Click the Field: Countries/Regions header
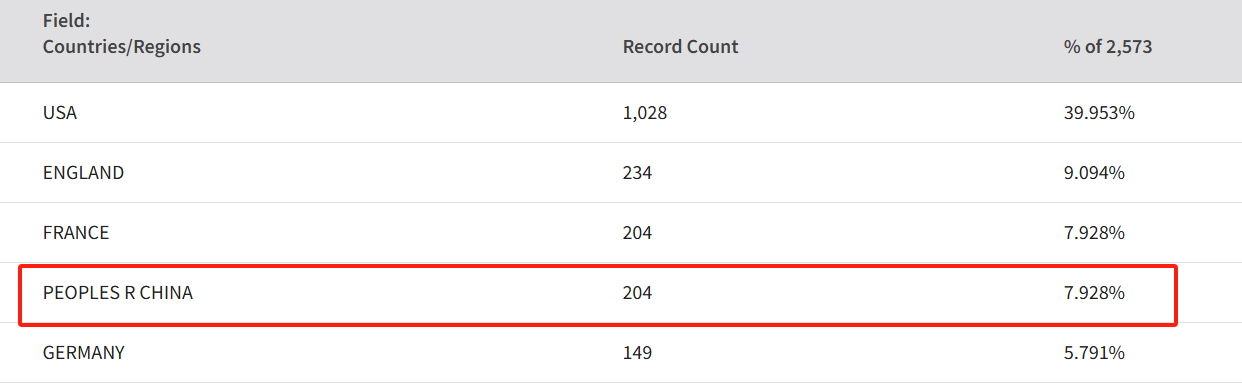 click(x=122, y=34)
